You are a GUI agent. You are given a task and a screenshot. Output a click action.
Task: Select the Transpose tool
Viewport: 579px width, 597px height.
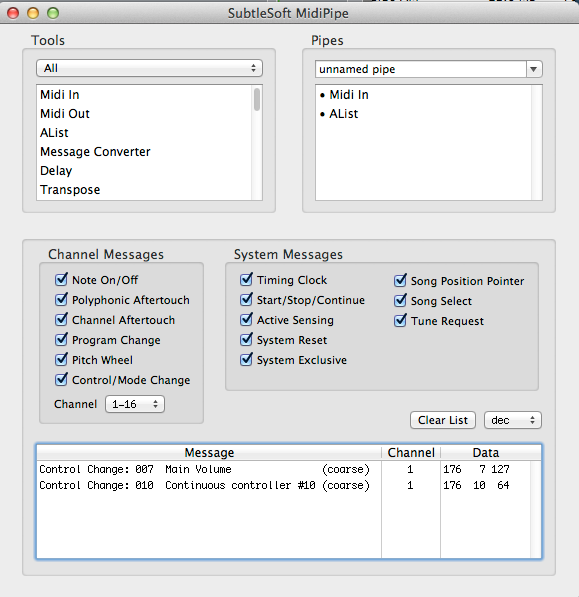(145, 190)
